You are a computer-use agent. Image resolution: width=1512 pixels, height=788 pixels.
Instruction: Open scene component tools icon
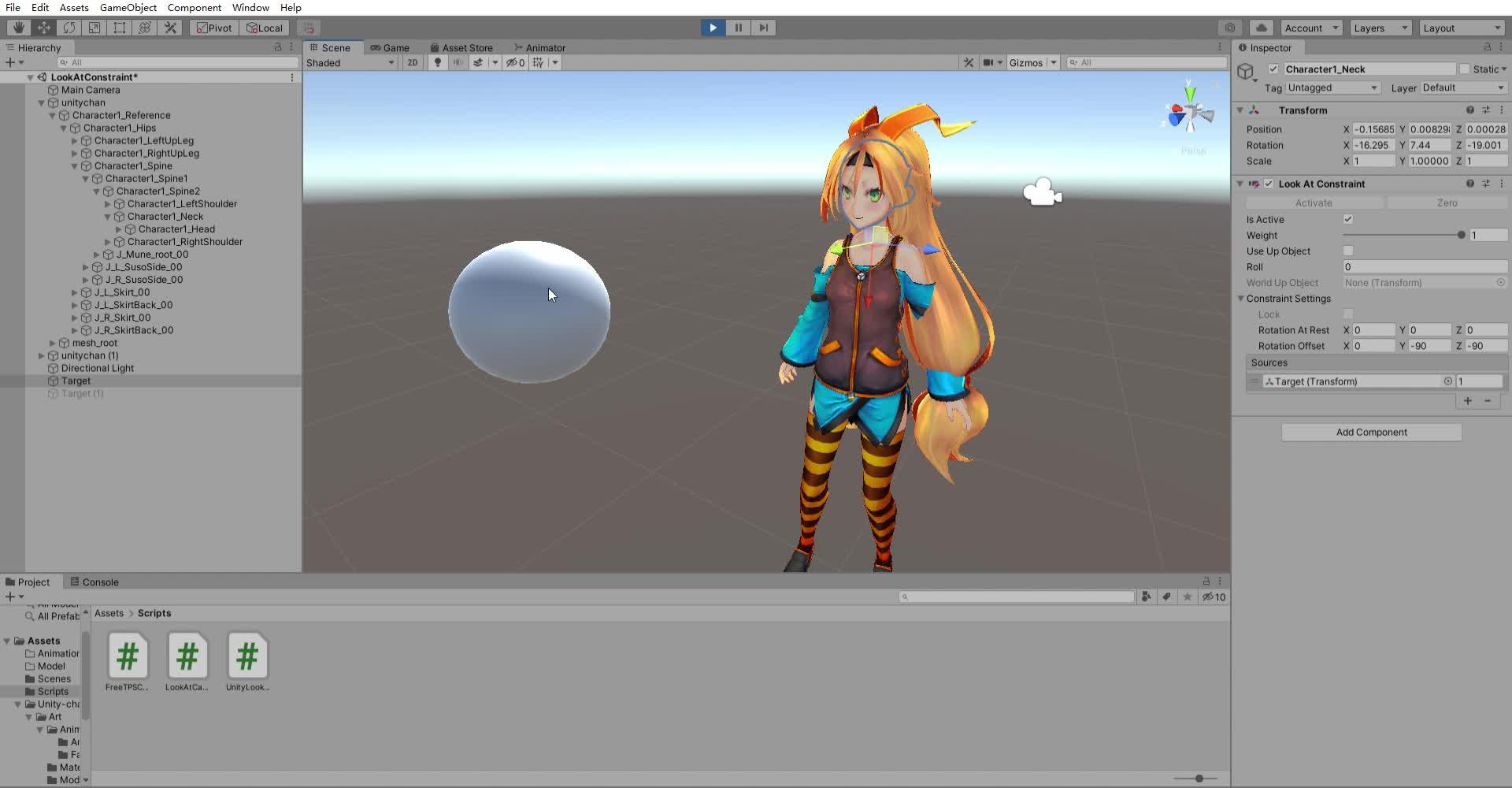[x=969, y=63]
